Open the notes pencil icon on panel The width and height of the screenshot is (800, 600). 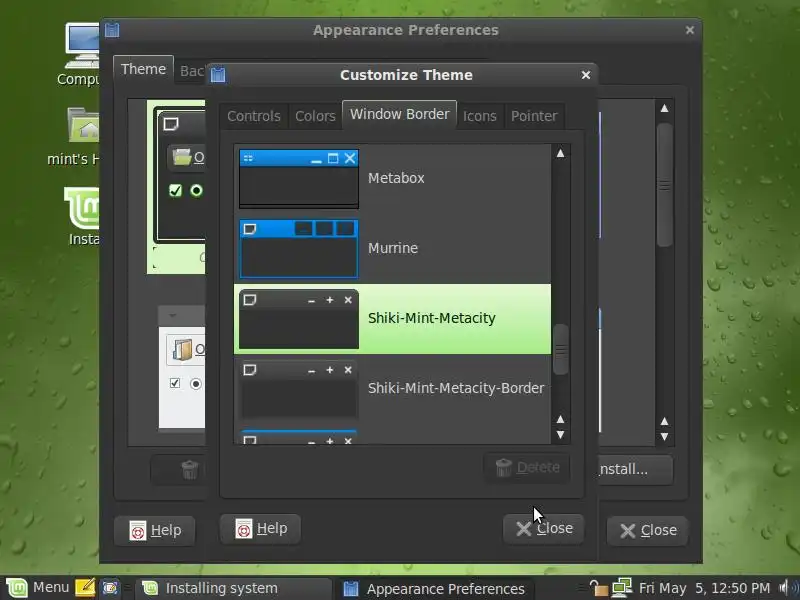[x=85, y=588]
